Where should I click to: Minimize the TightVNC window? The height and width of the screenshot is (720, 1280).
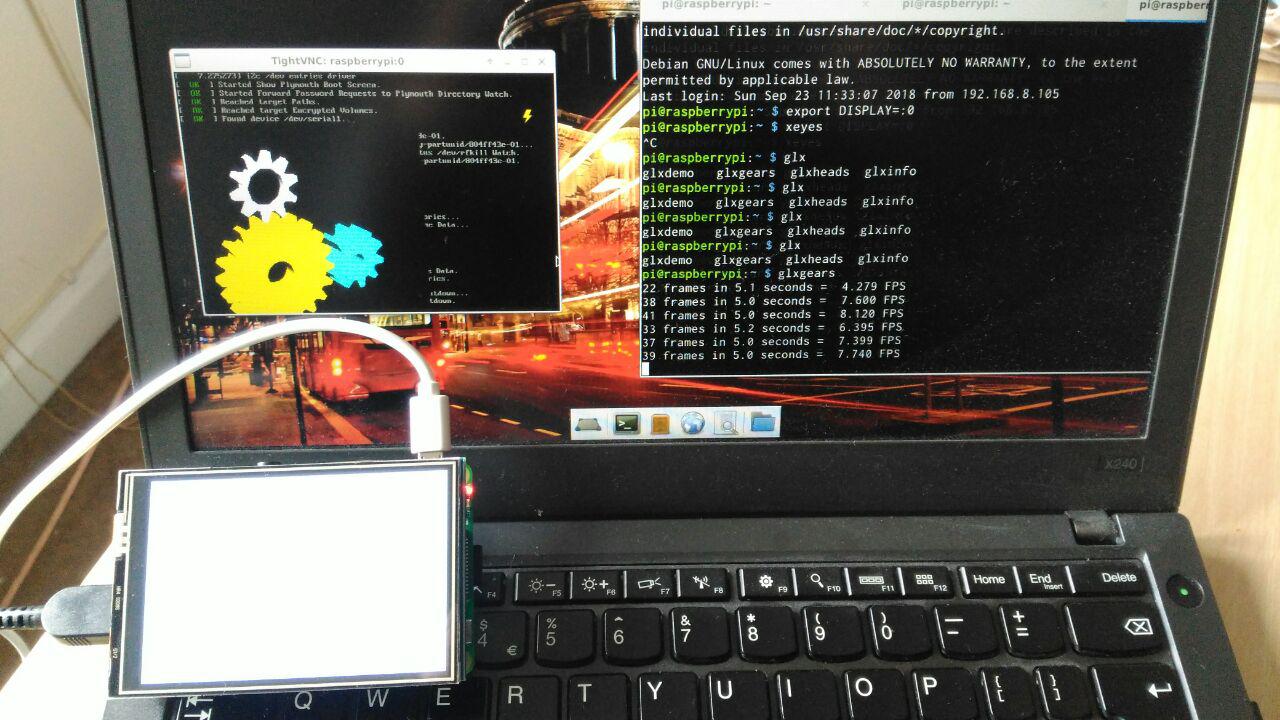point(507,62)
